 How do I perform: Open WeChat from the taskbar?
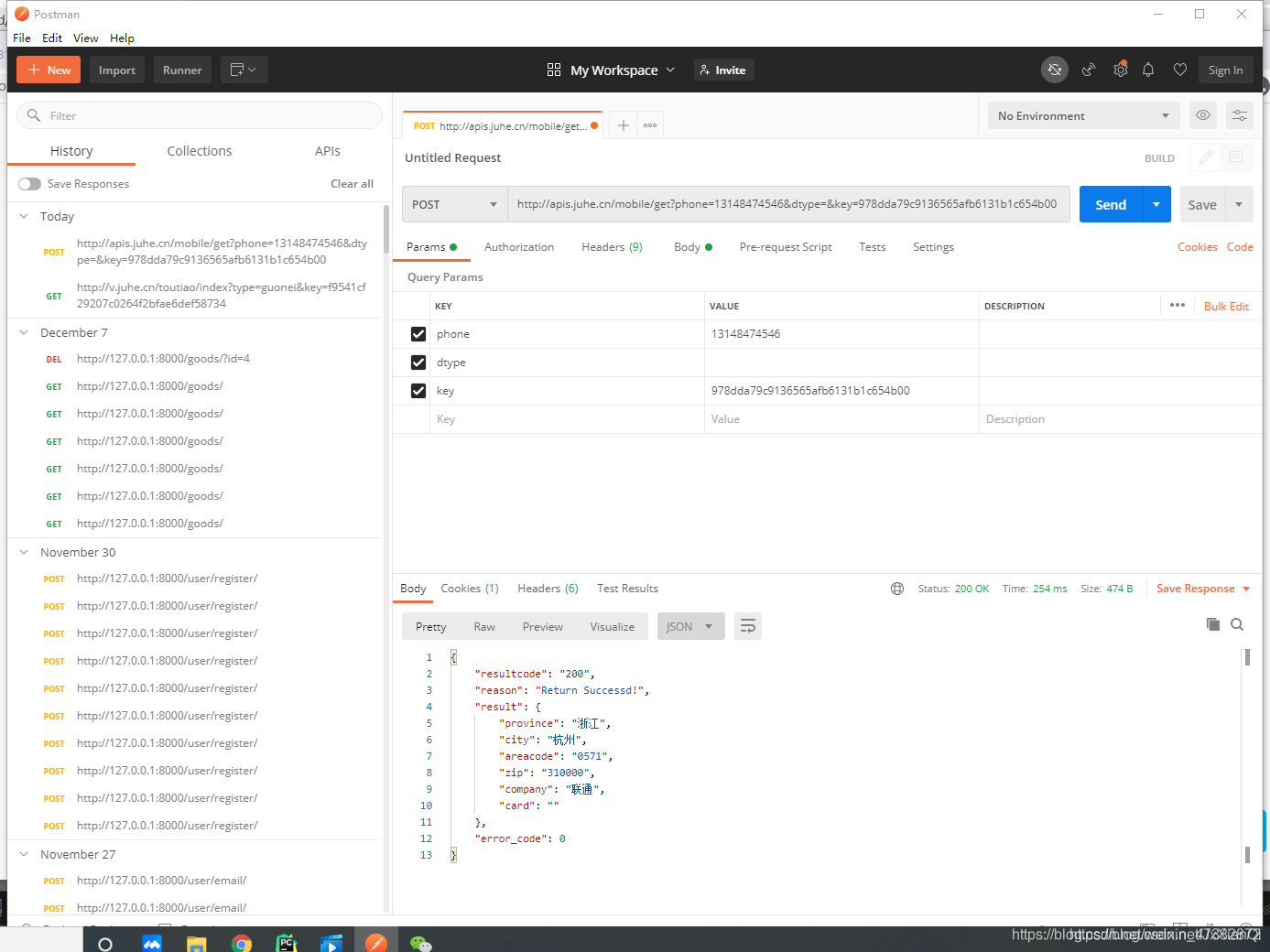[x=420, y=943]
